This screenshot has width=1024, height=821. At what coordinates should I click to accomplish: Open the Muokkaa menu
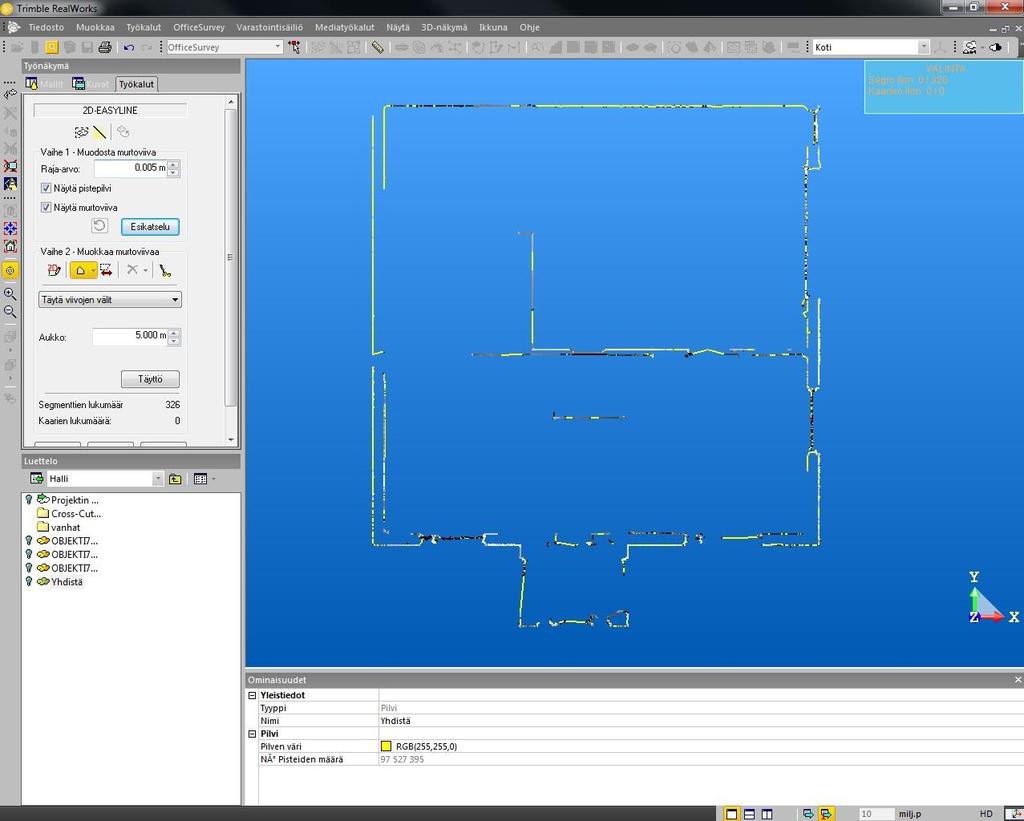95,27
